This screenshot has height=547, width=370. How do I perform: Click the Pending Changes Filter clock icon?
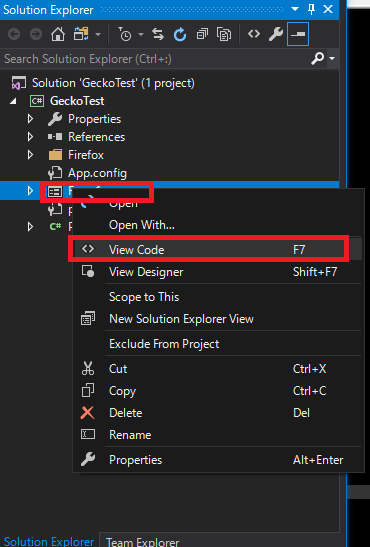[124, 34]
